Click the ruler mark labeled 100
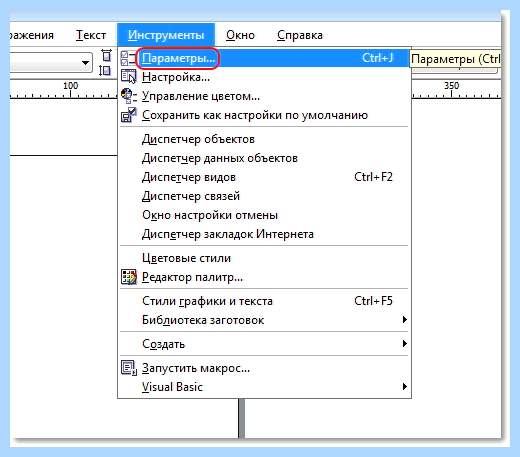 tap(71, 86)
